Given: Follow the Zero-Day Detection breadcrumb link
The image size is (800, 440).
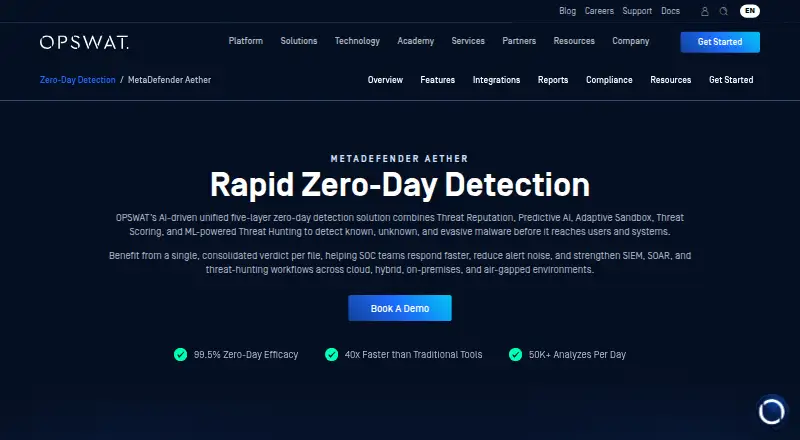Looking at the screenshot, I should coord(78,80).
